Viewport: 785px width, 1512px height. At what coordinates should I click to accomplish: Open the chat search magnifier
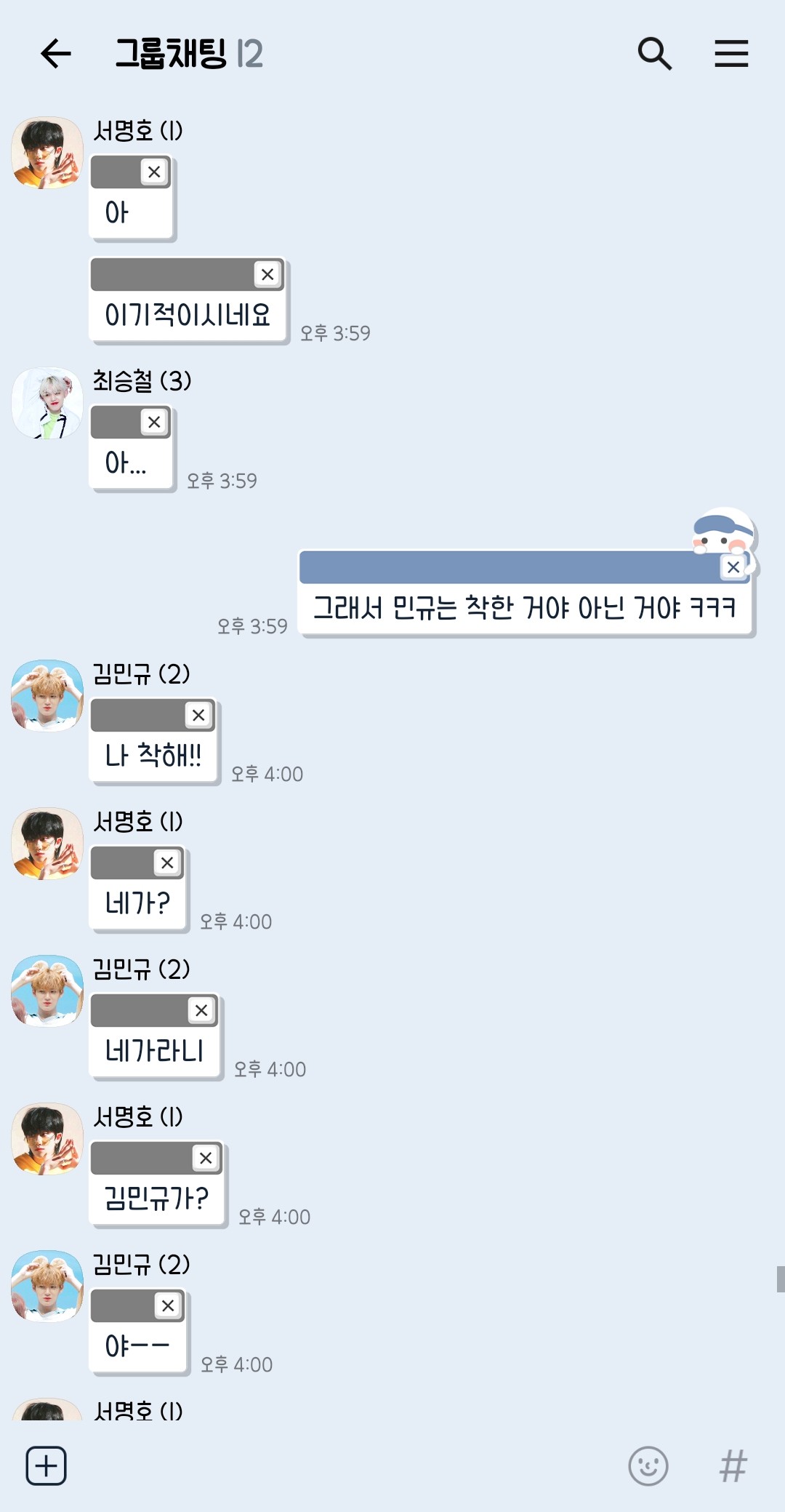(x=654, y=54)
